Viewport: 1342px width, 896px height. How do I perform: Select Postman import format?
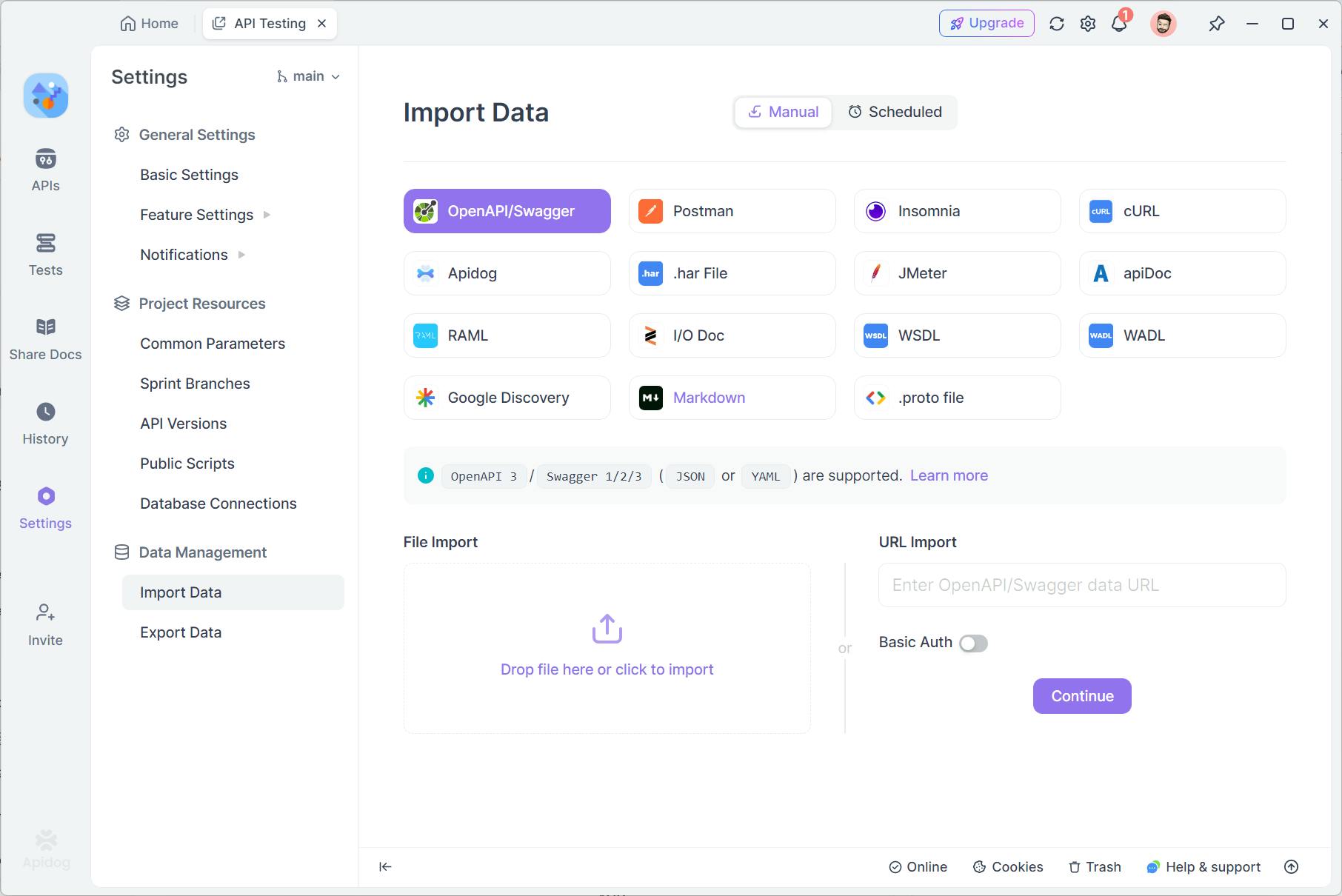tap(732, 211)
